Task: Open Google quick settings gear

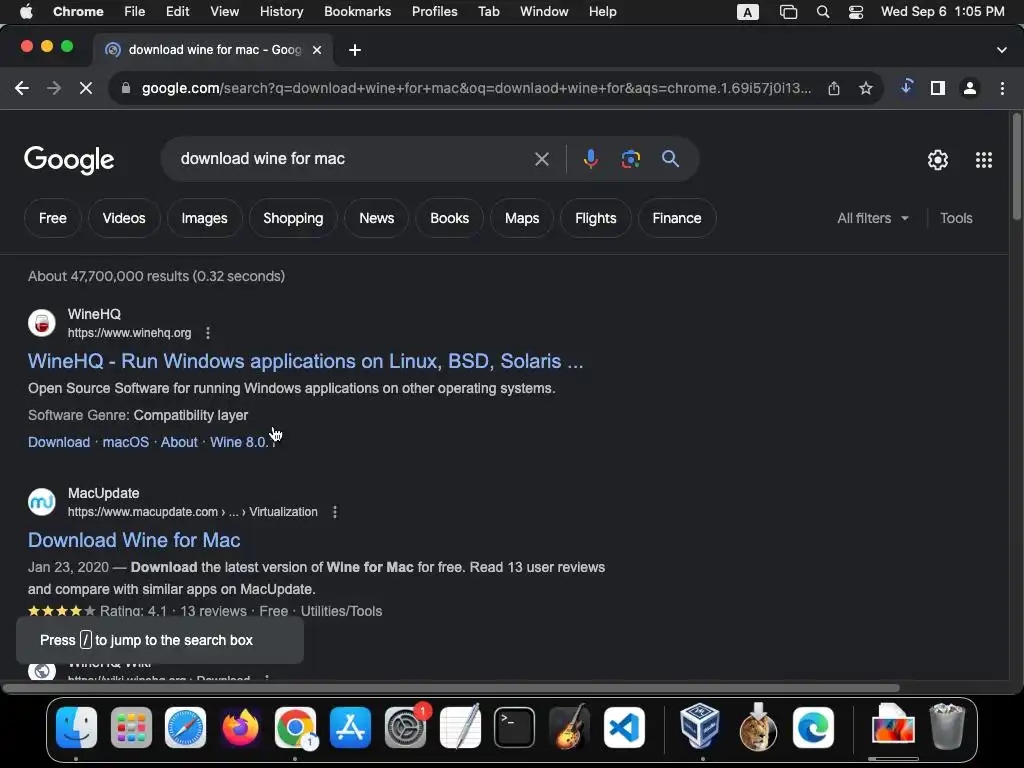Action: pos(938,160)
